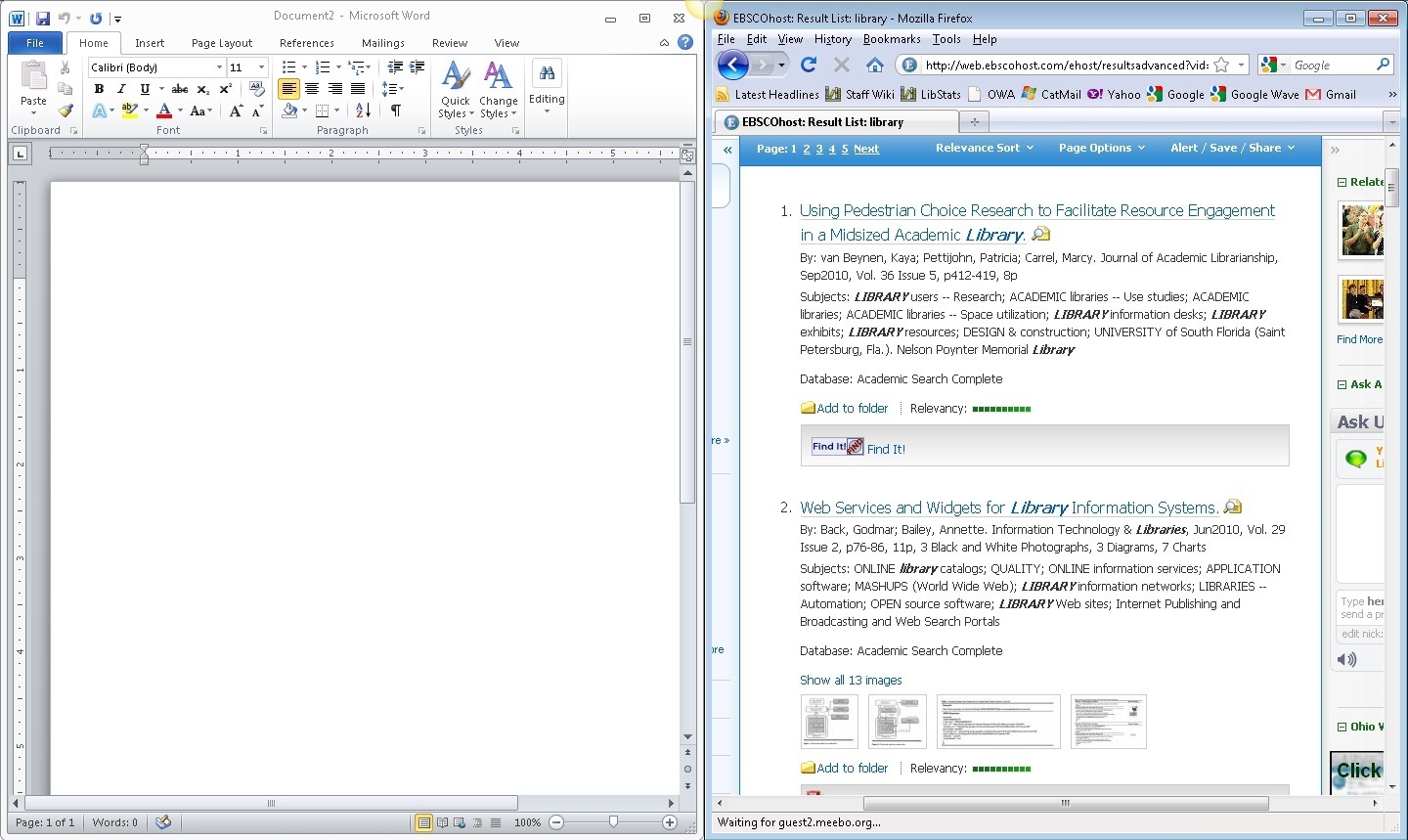Viewport: 1408px width, 840px height.
Task: Open Relevance Sort dropdown
Action: pyautogui.click(x=984, y=148)
